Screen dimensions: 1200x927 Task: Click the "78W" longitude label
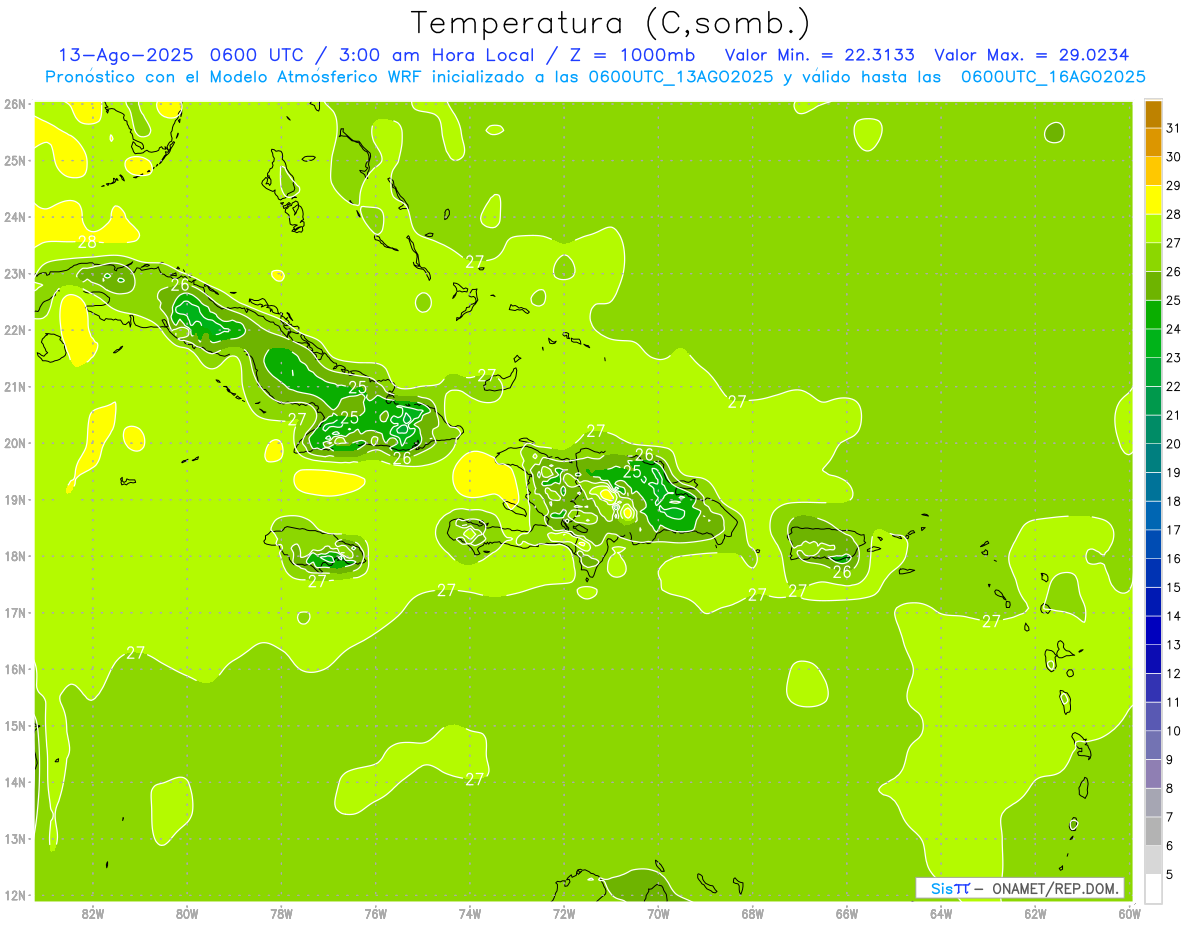(282, 913)
